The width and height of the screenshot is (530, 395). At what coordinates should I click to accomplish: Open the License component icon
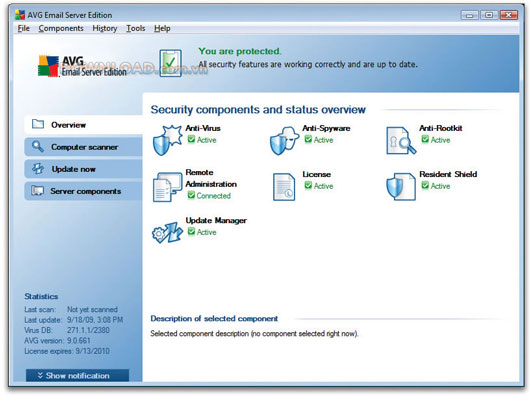[284, 187]
